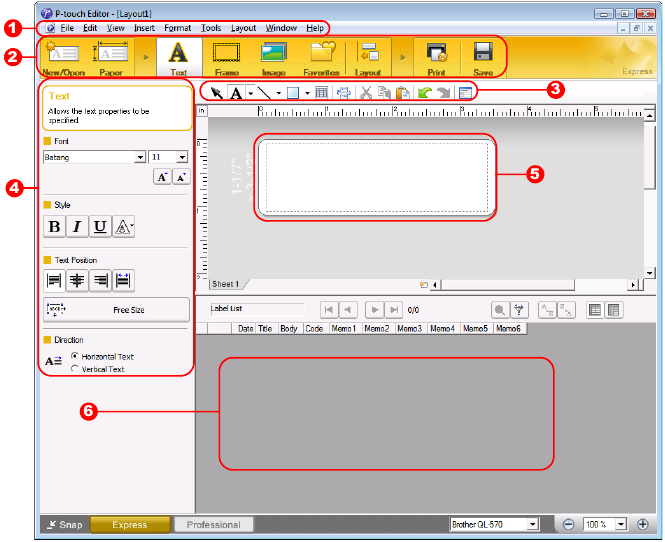Image resolution: width=665 pixels, height=542 pixels.
Task: Increase font size with larger A button
Action: 162,177
